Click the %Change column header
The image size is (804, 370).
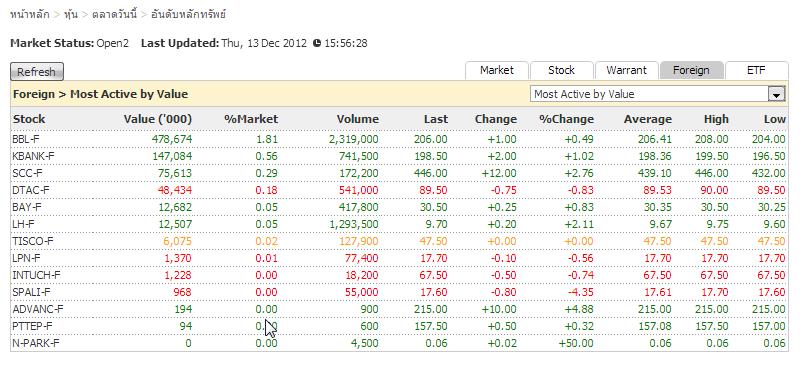566,119
